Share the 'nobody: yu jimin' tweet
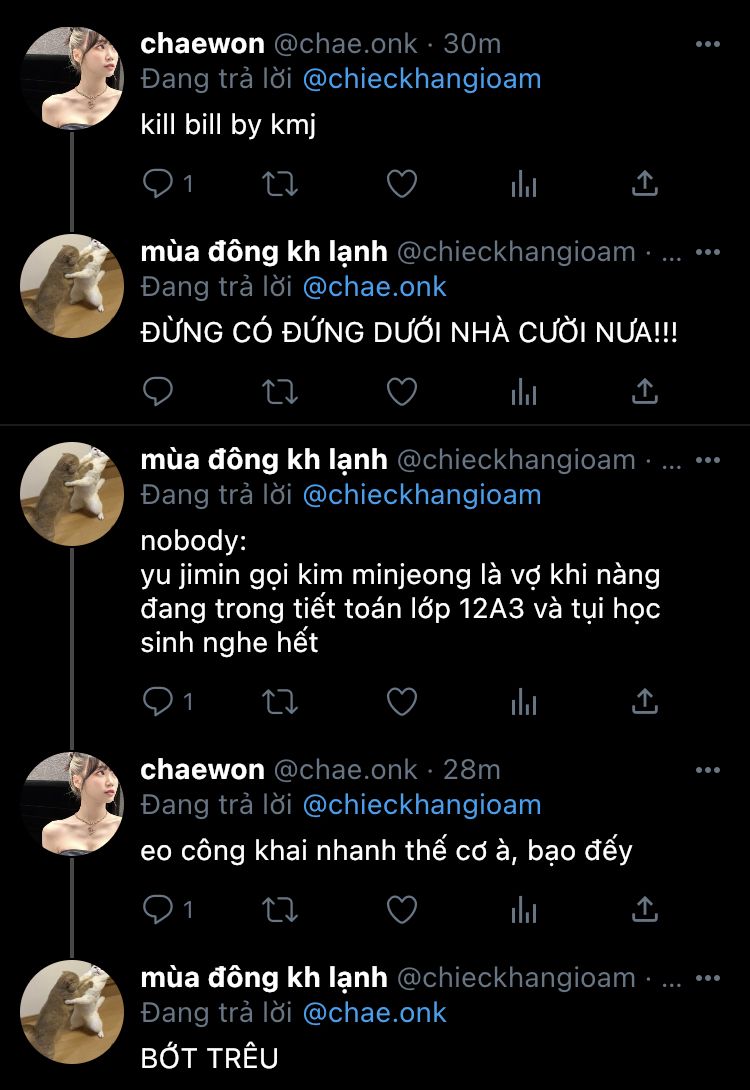 point(645,701)
